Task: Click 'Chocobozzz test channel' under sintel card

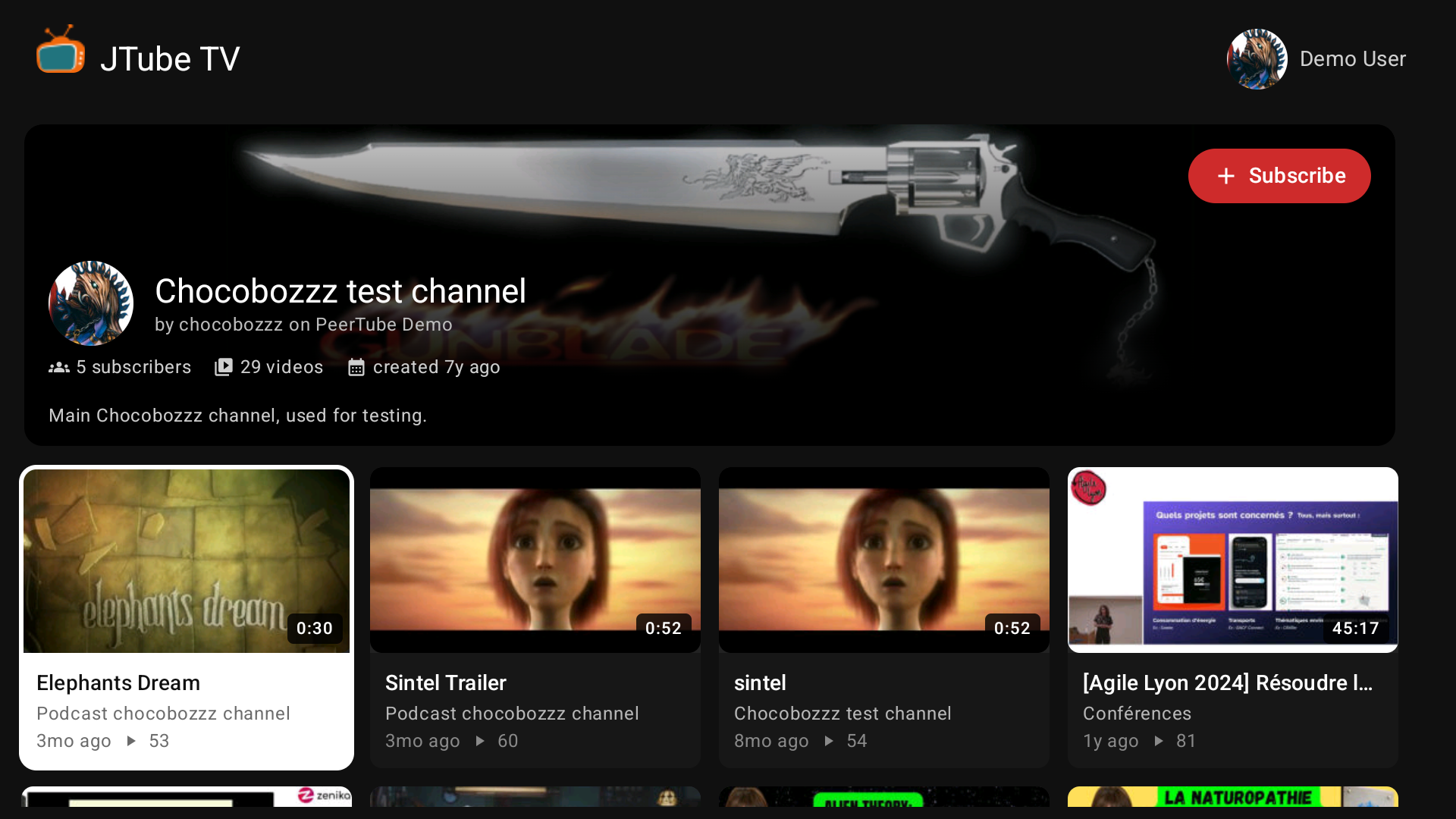Action: (843, 714)
